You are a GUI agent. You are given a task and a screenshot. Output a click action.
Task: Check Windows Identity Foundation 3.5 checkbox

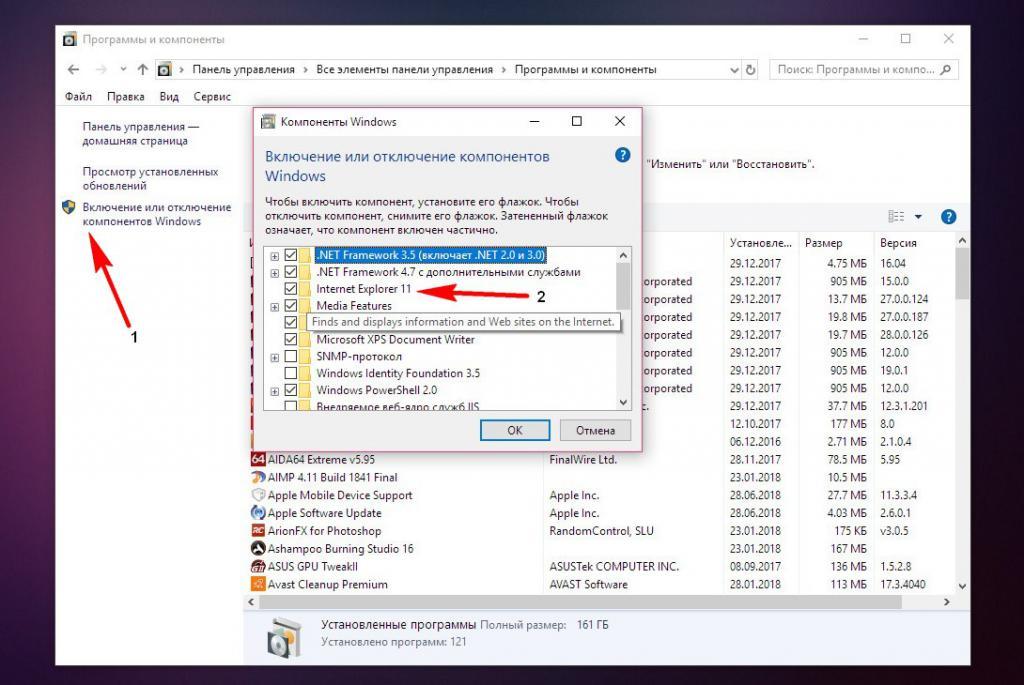pos(291,374)
